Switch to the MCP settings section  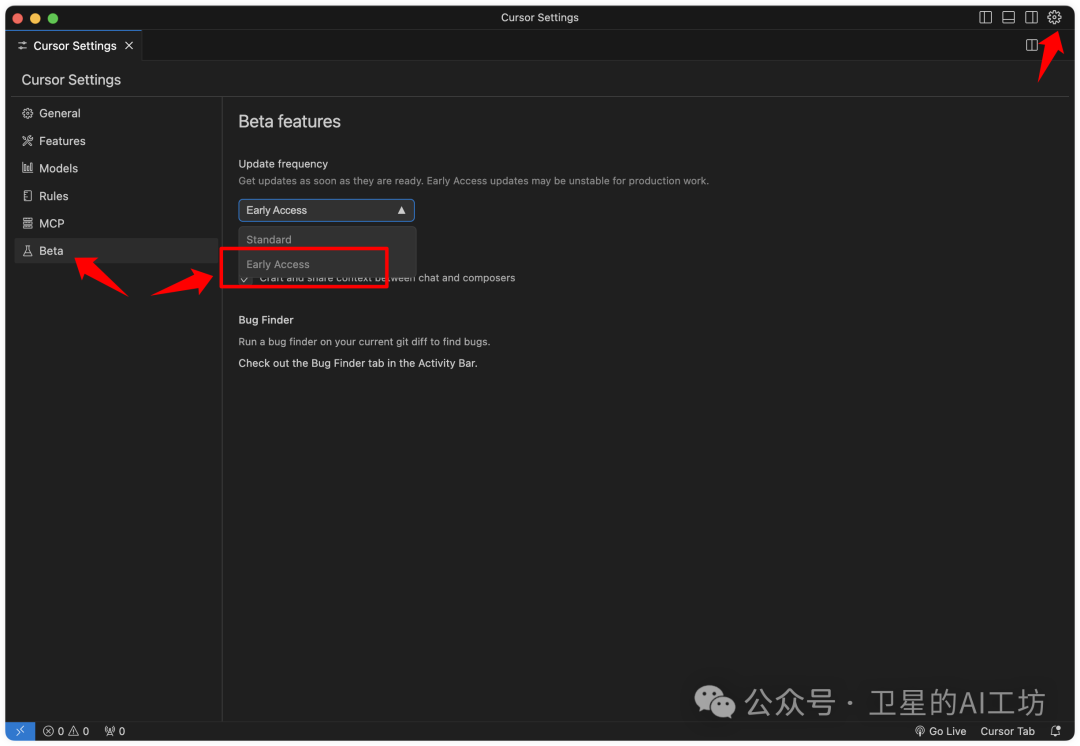(51, 223)
